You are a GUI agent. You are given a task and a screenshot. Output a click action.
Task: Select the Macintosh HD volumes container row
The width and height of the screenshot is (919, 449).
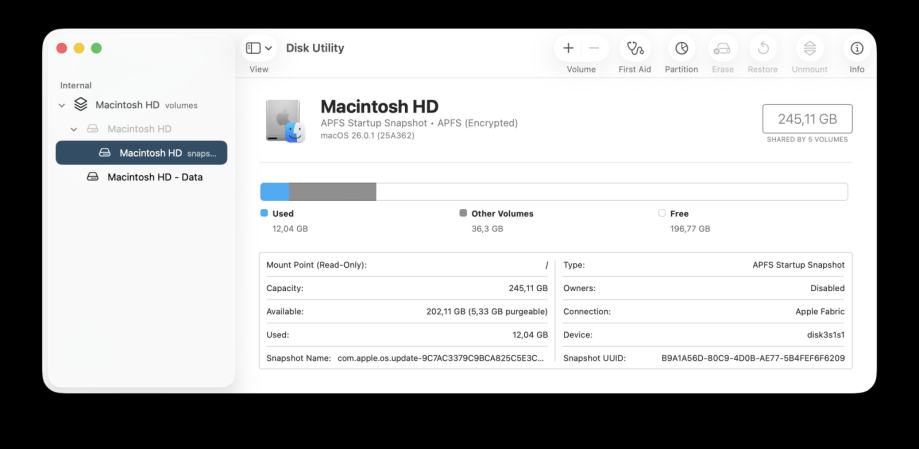pos(141,105)
